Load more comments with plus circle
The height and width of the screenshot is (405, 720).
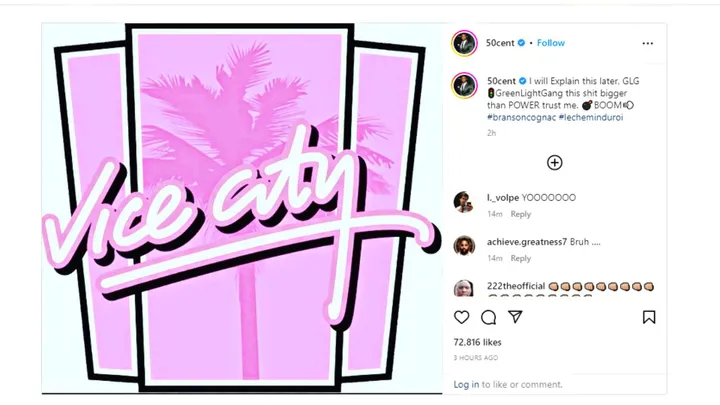coord(555,163)
